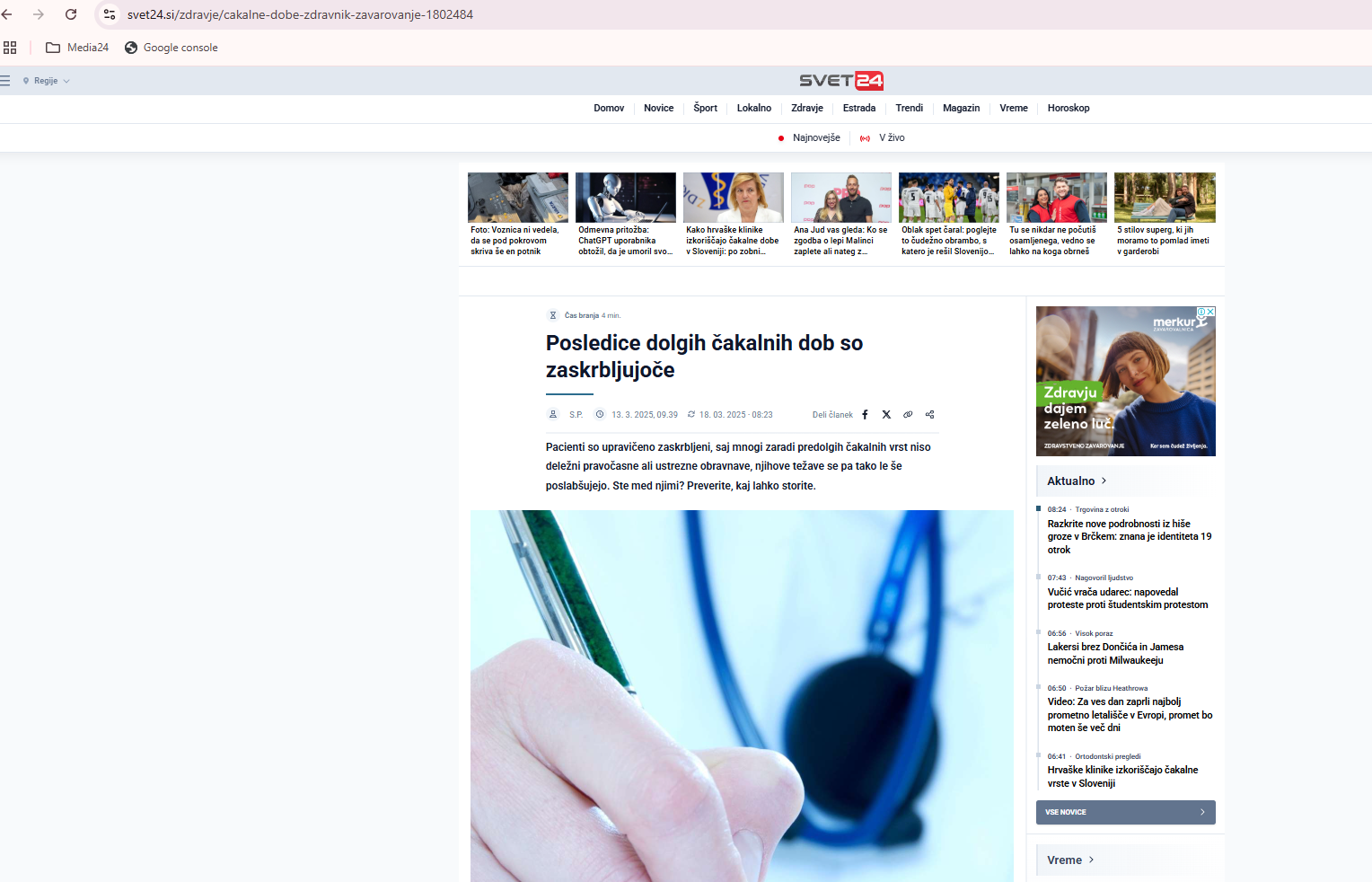1372x882 pixels.
Task: Open the hamburger menu icon
Action: click(x=5, y=81)
